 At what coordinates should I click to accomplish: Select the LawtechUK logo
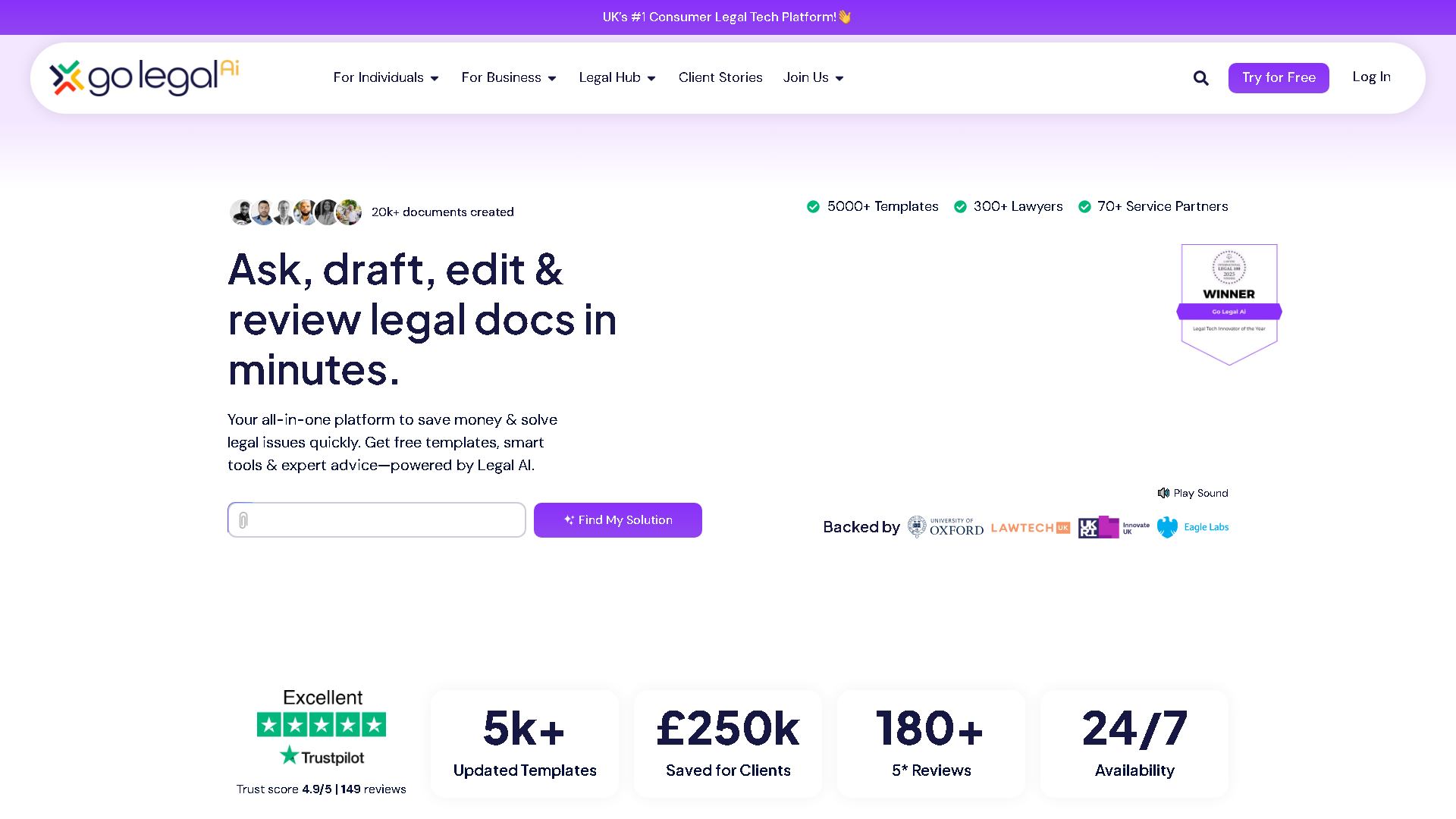click(x=1030, y=526)
